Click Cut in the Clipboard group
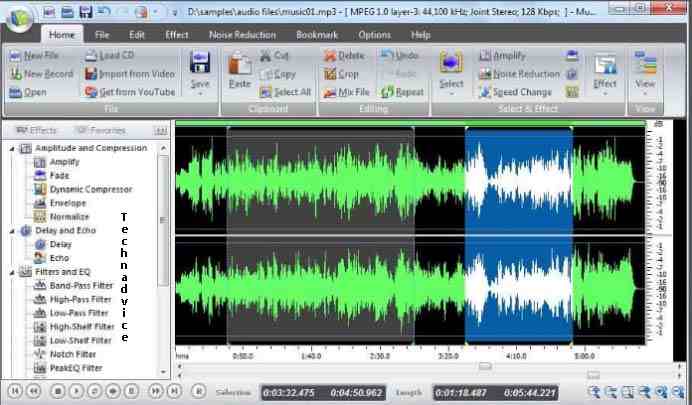Viewport: 692px width, 405px height. pyautogui.click(x=274, y=56)
